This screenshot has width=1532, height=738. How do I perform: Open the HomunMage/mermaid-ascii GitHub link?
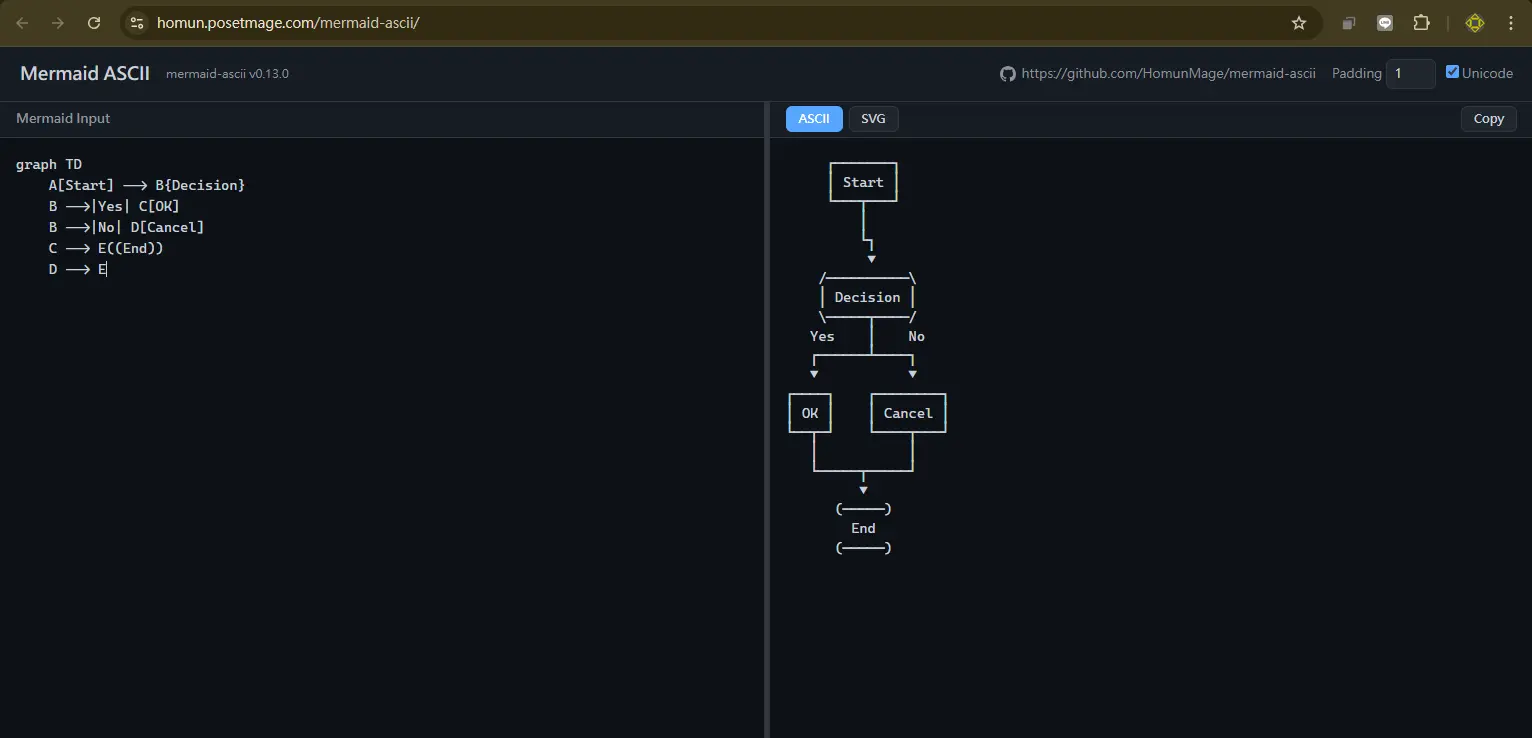point(1168,74)
